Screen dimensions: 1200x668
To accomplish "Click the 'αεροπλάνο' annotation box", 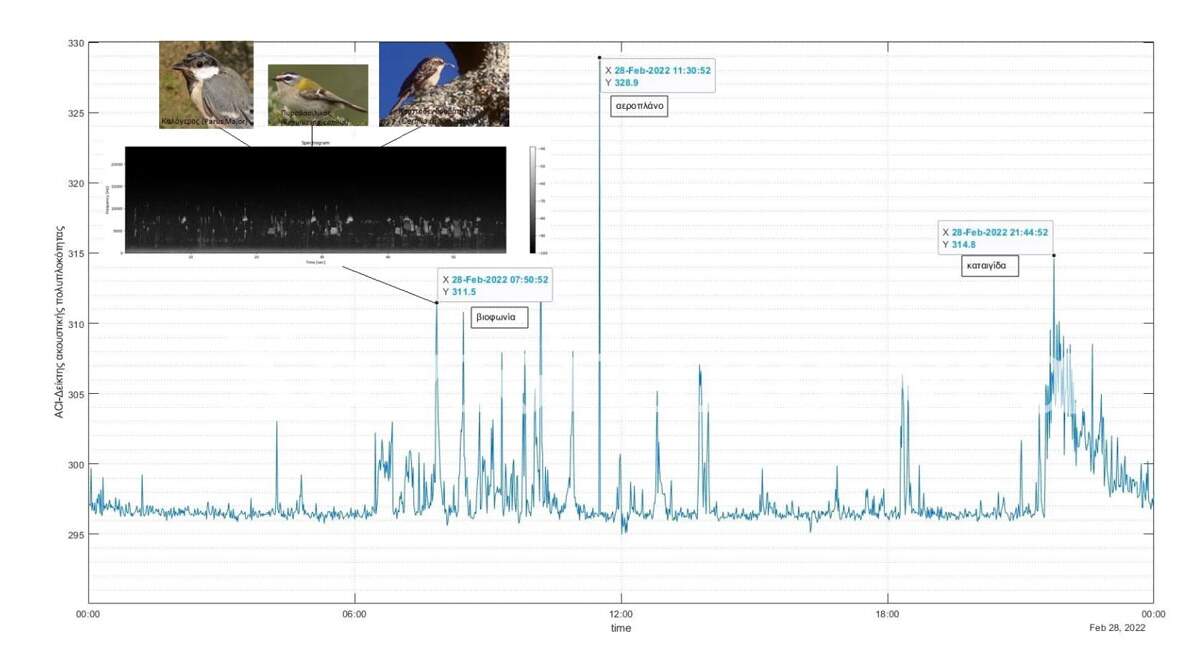I will (x=639, y=106).
